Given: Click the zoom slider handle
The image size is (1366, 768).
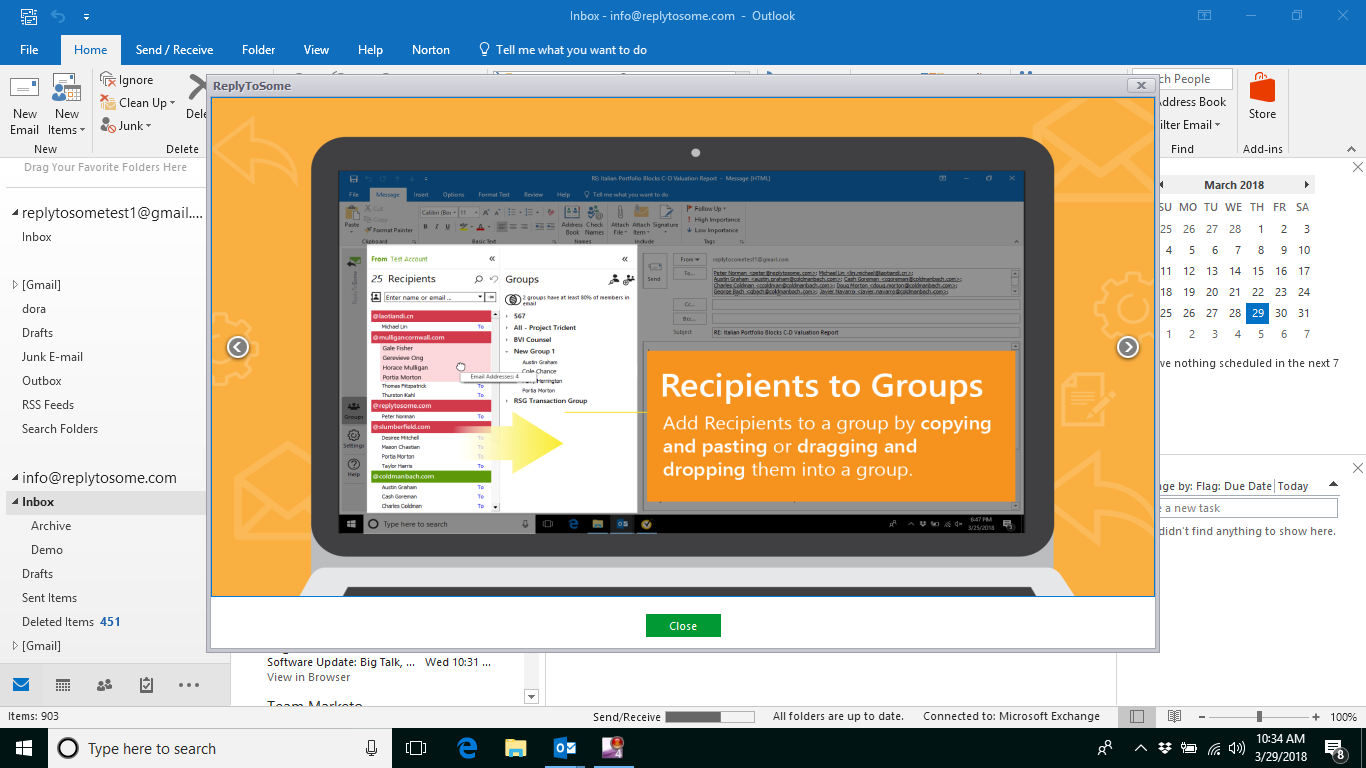Looking at the screenshot, I should click(1259, 717).
